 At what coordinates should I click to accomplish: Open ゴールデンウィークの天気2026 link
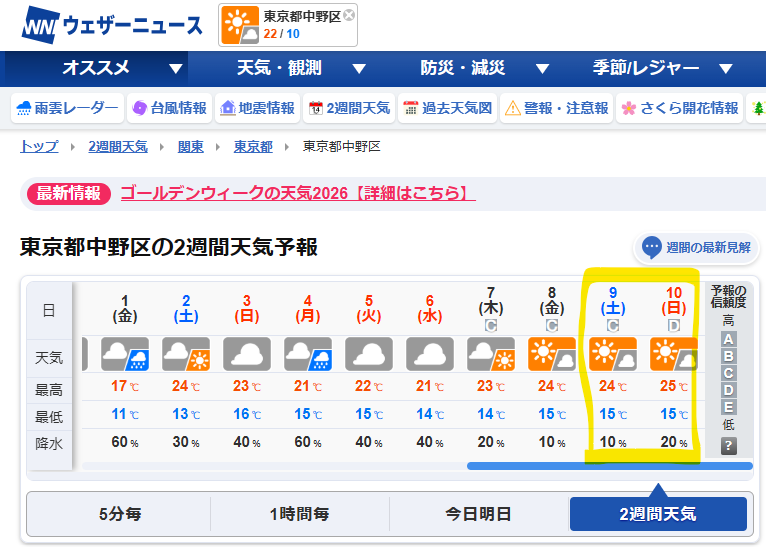tap(298, 193)
